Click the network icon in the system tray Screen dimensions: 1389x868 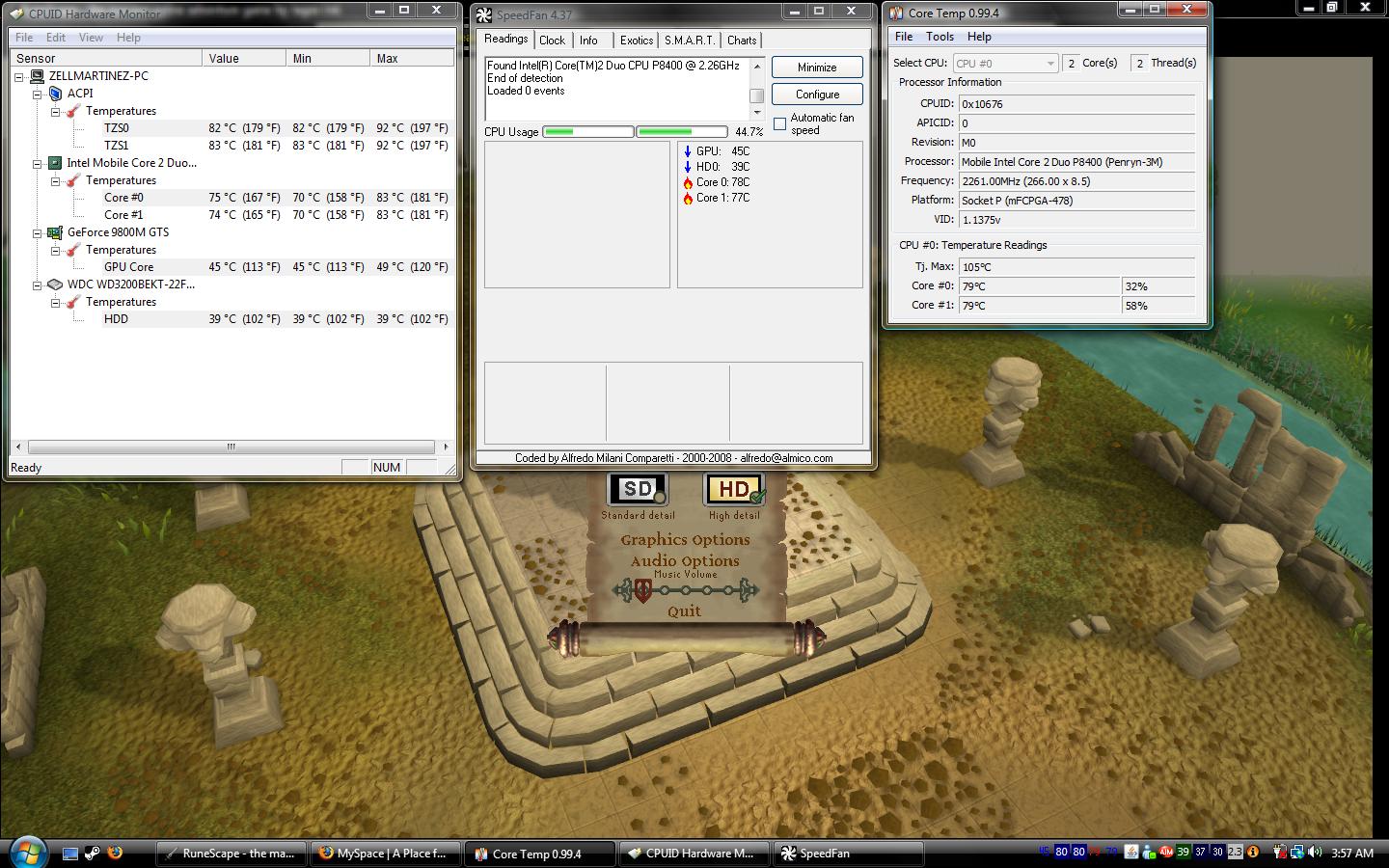tap(1297, 853)
